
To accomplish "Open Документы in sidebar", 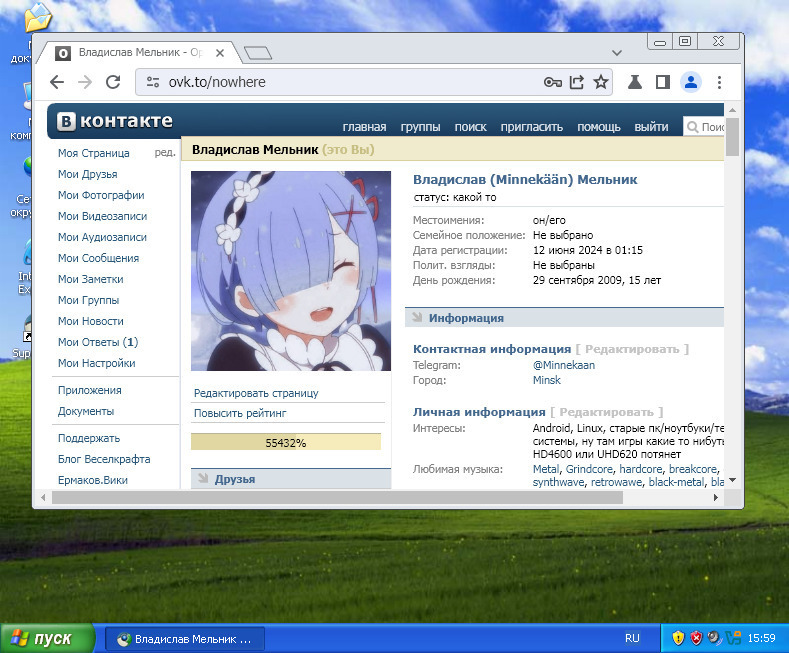I will pyautogui.click(x=86, y=411).
